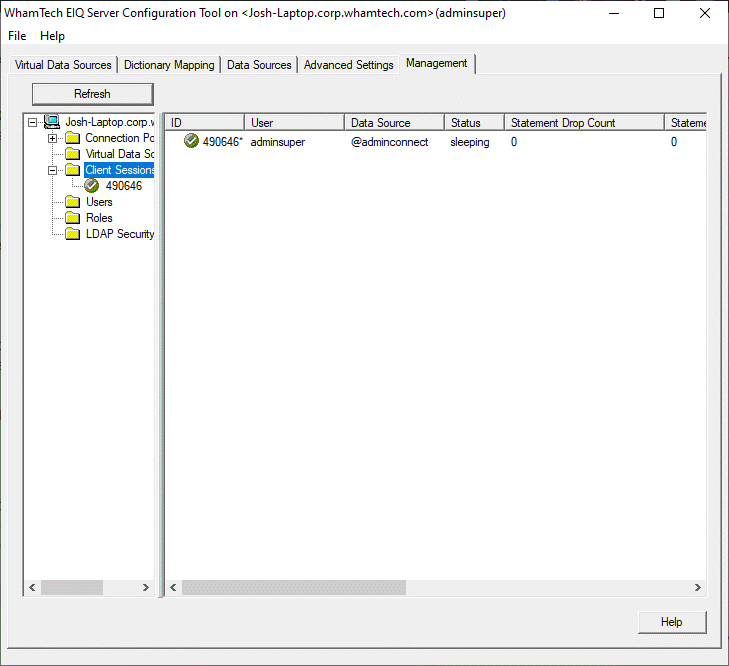Click the tree panel scroll-left arrow
Screen dimensions: 729x666
coord(32,587)
